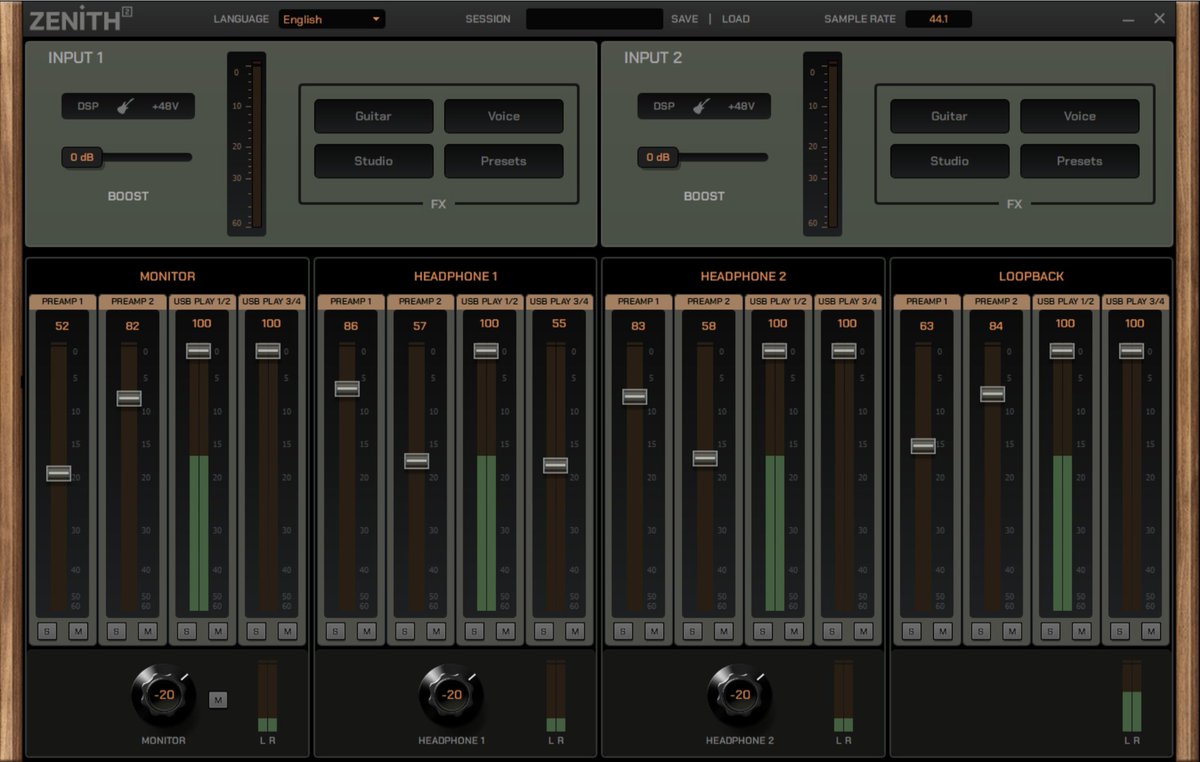This screenshot has width=1200, height=762.
Task: Click the Loopback Preamp 2 value 84
Action: pos(996,326)
